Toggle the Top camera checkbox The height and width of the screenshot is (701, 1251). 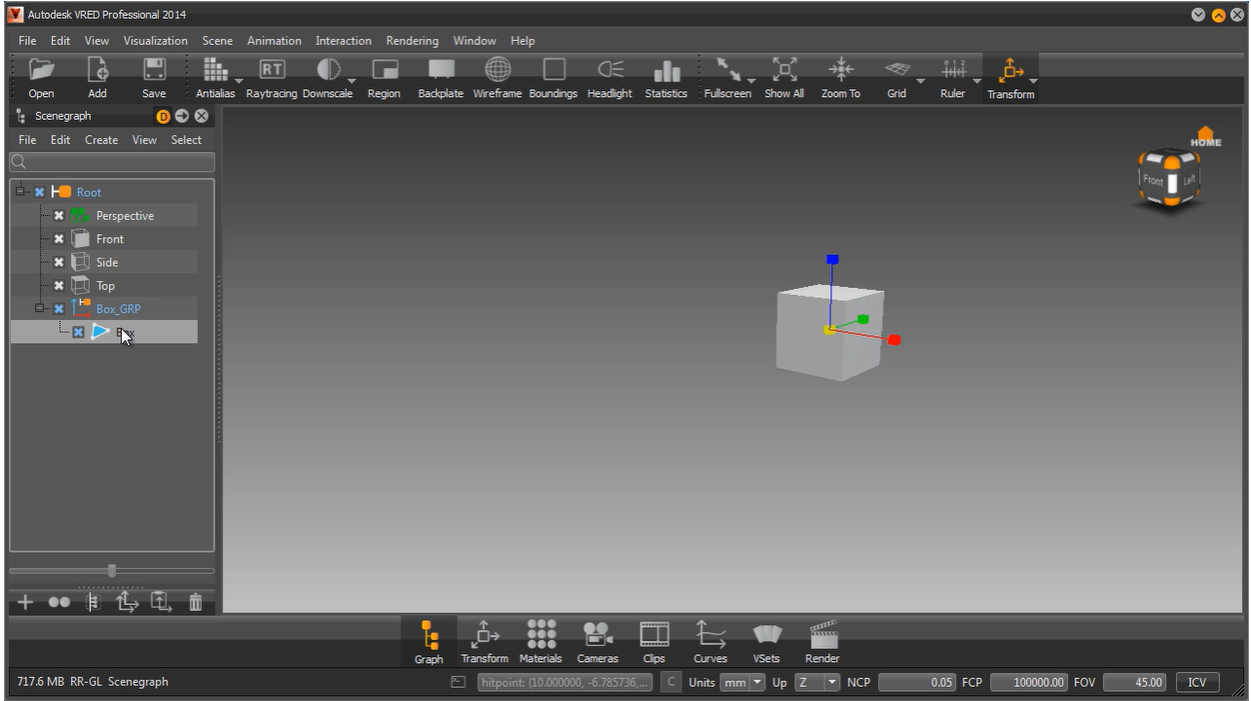59,285
